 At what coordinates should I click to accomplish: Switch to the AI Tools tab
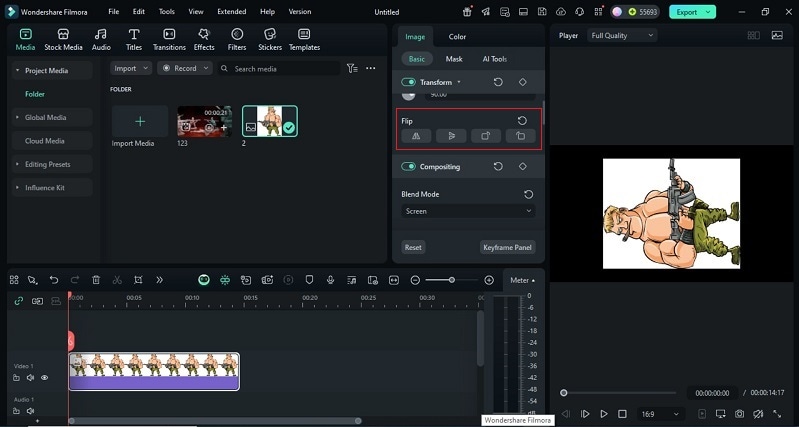[495, 59]
